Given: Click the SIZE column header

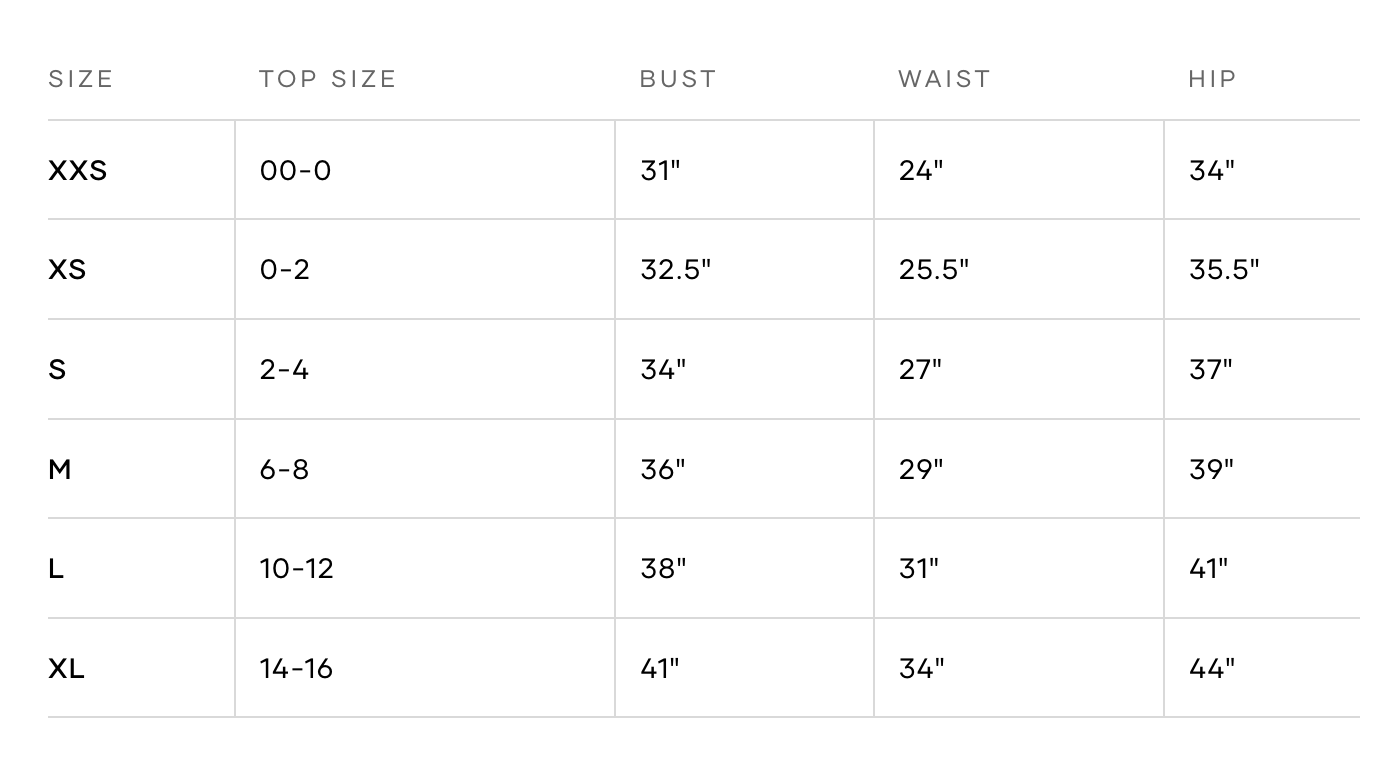Looking at the screenshot, I should 81,79.
